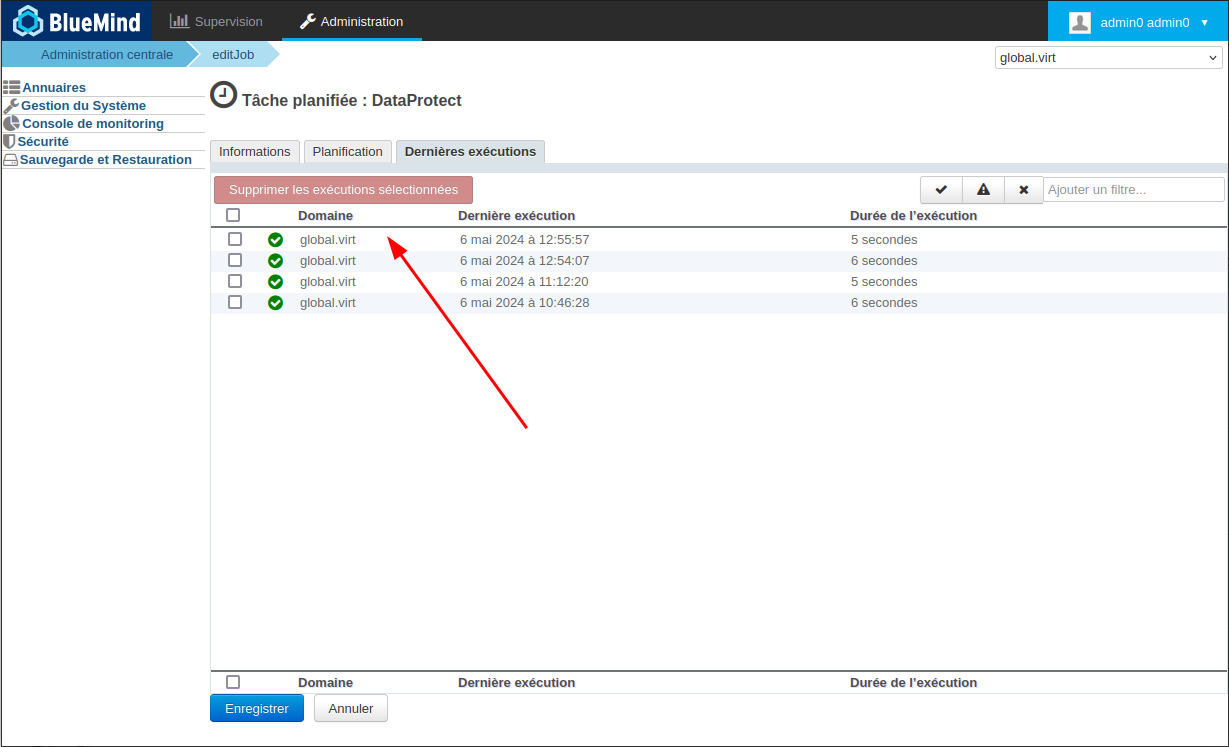Select all executions using top header checkbox
Screen dimensions: 1229x747
point(233,215)
